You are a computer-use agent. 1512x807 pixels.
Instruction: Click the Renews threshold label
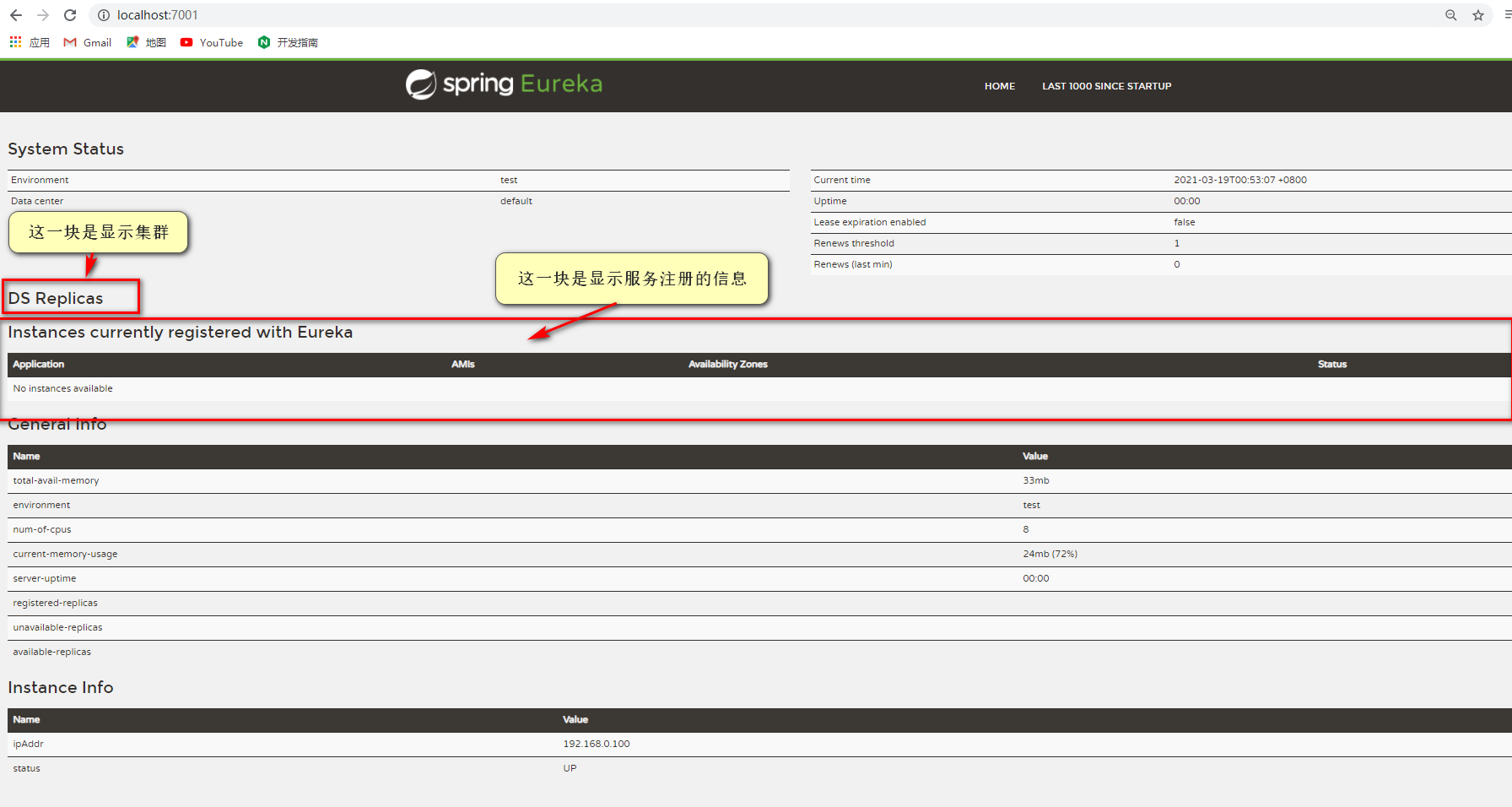[x=854, y=243]
